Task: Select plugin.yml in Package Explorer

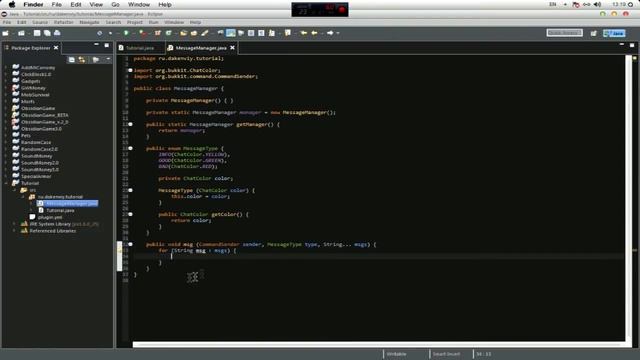Action: tap(50, 217)
